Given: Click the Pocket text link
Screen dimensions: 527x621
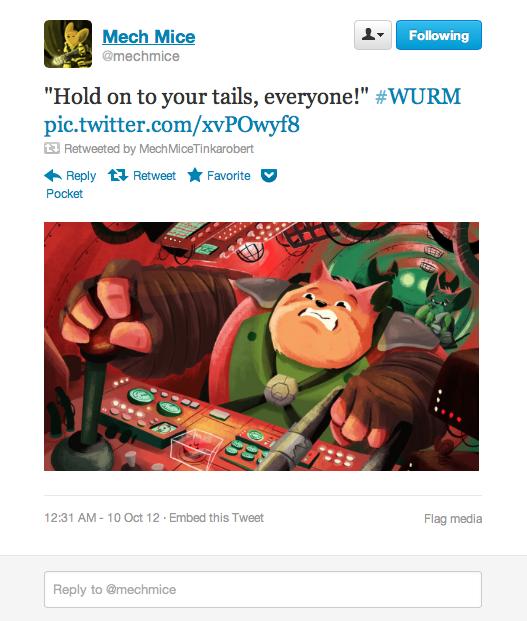Looking at the screenshot, I should (x=65, y=194).
